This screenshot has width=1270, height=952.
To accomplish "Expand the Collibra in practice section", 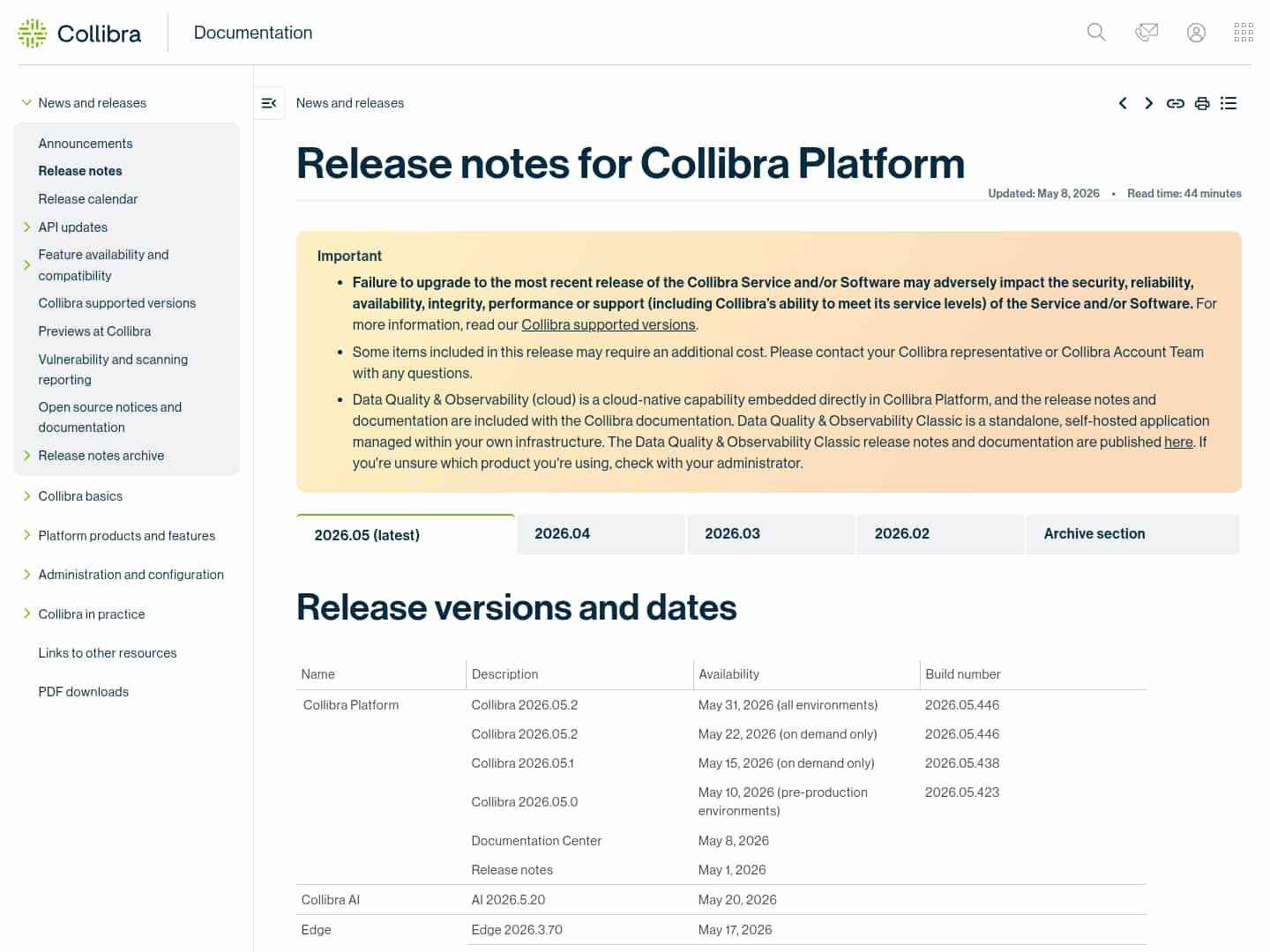I will coord(26,614).
